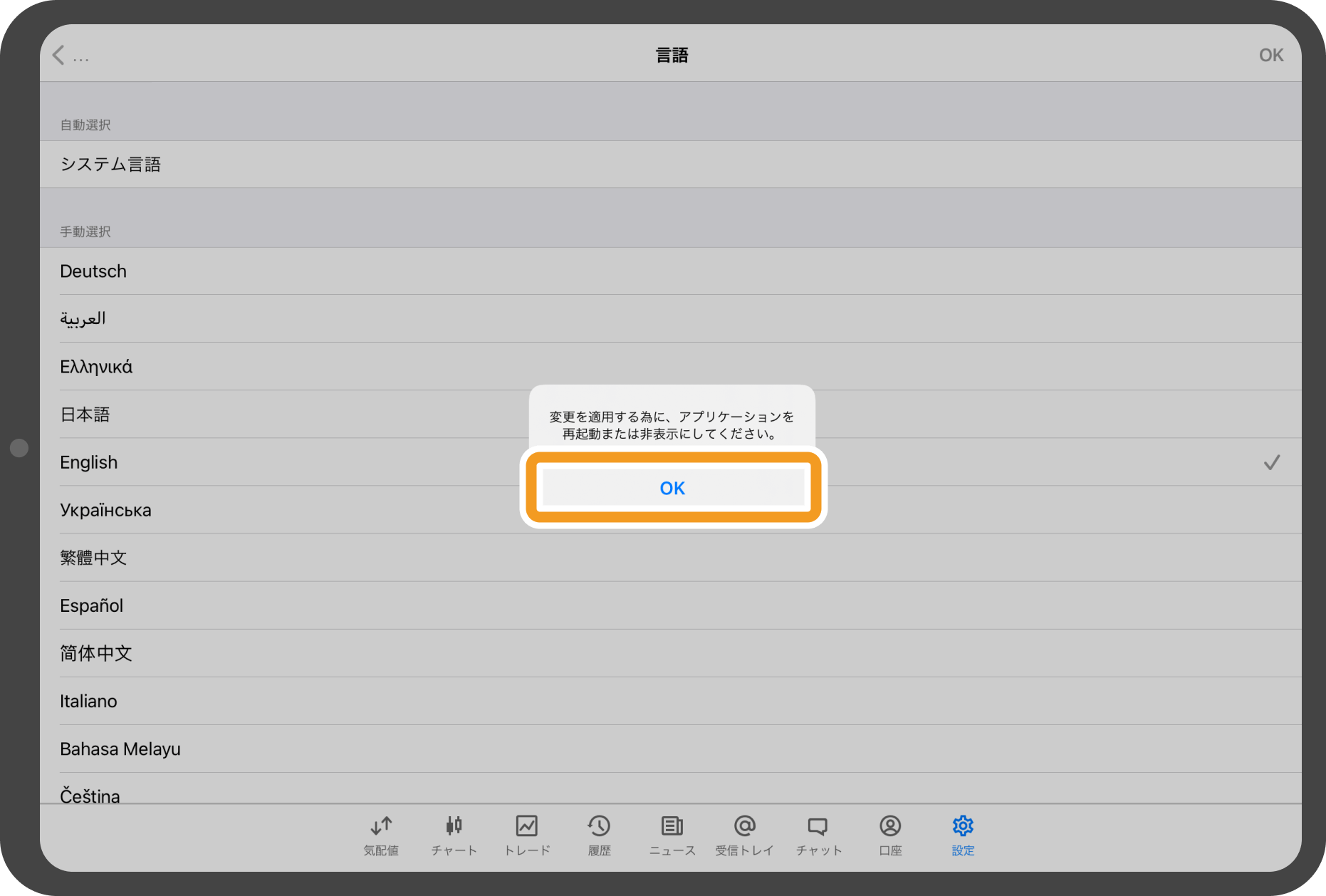
Task: Open the Inbox (受信トレイ) @ icon
Action: click(744, 826)
